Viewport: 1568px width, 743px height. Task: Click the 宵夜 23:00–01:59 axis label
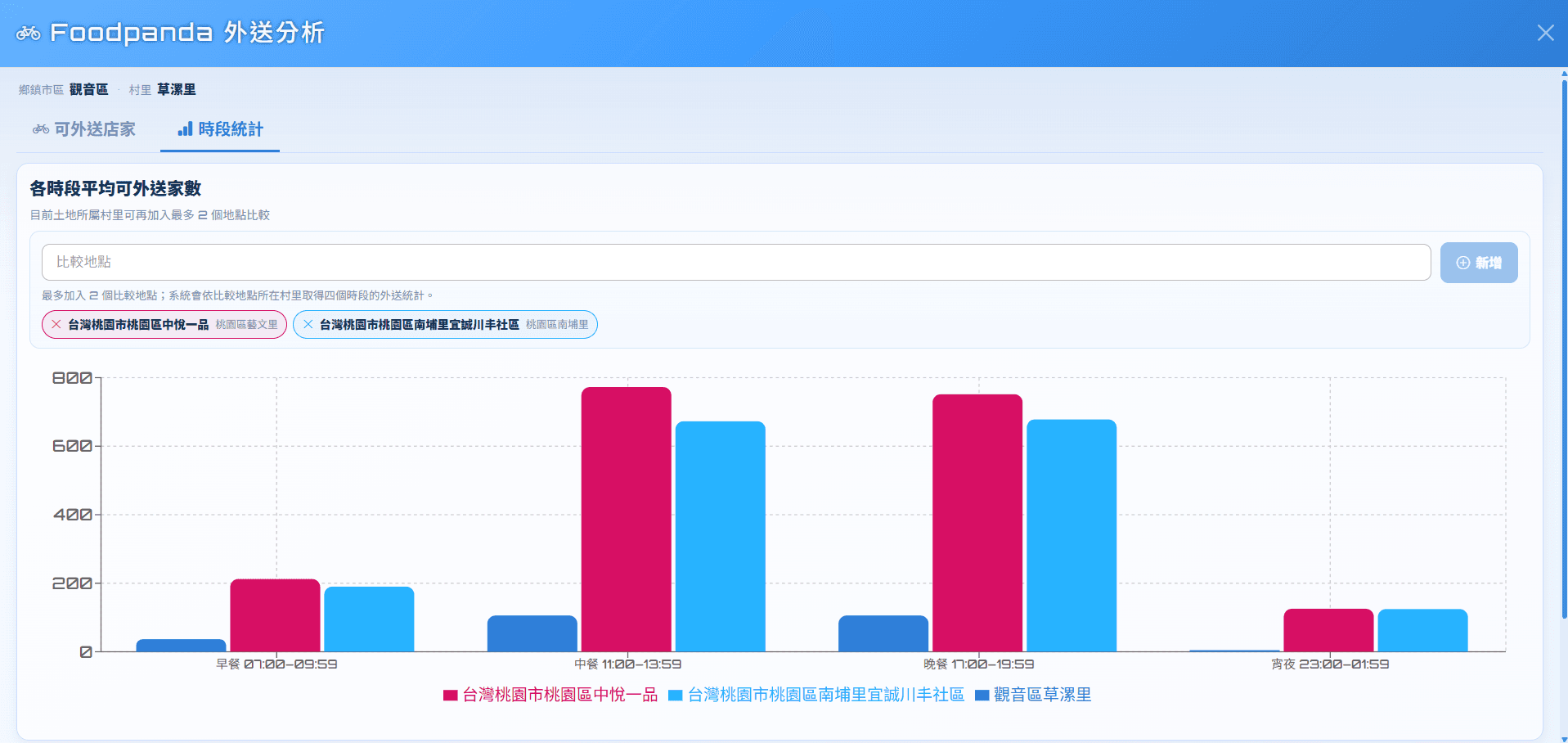1330,664
